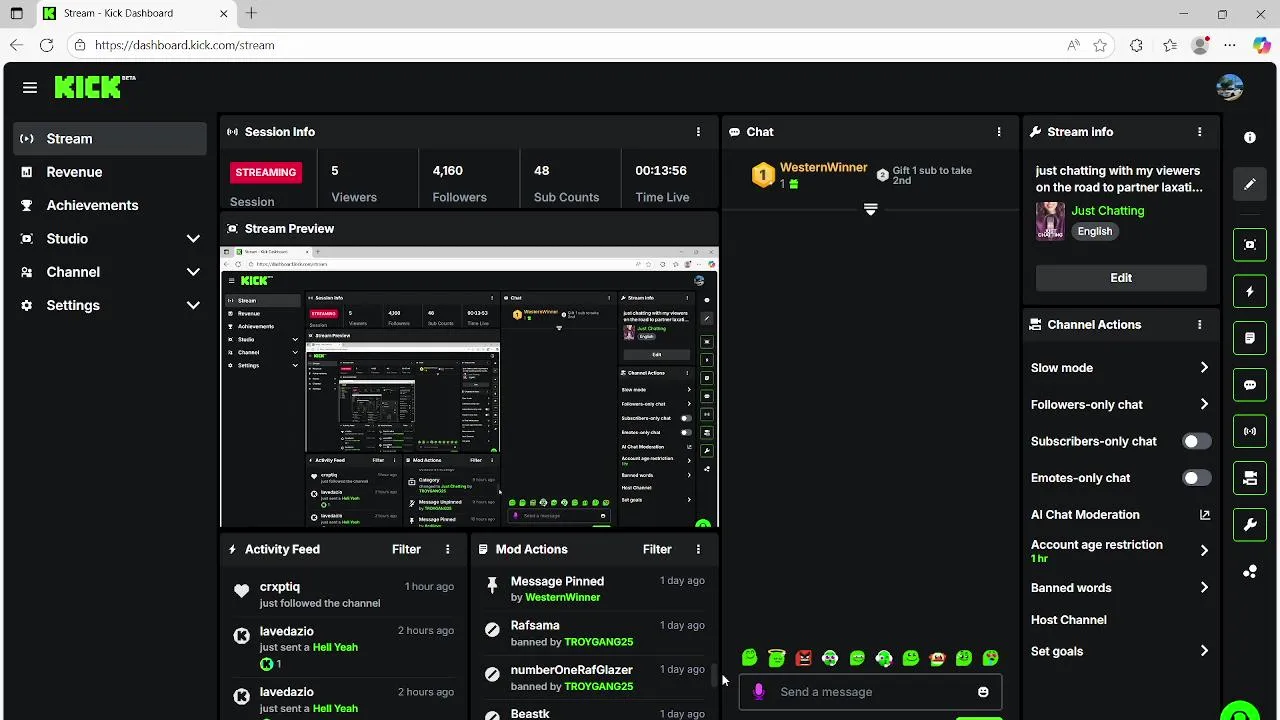
Task: Click the gold rank 1 badge in chat
Action: [763, 176]
